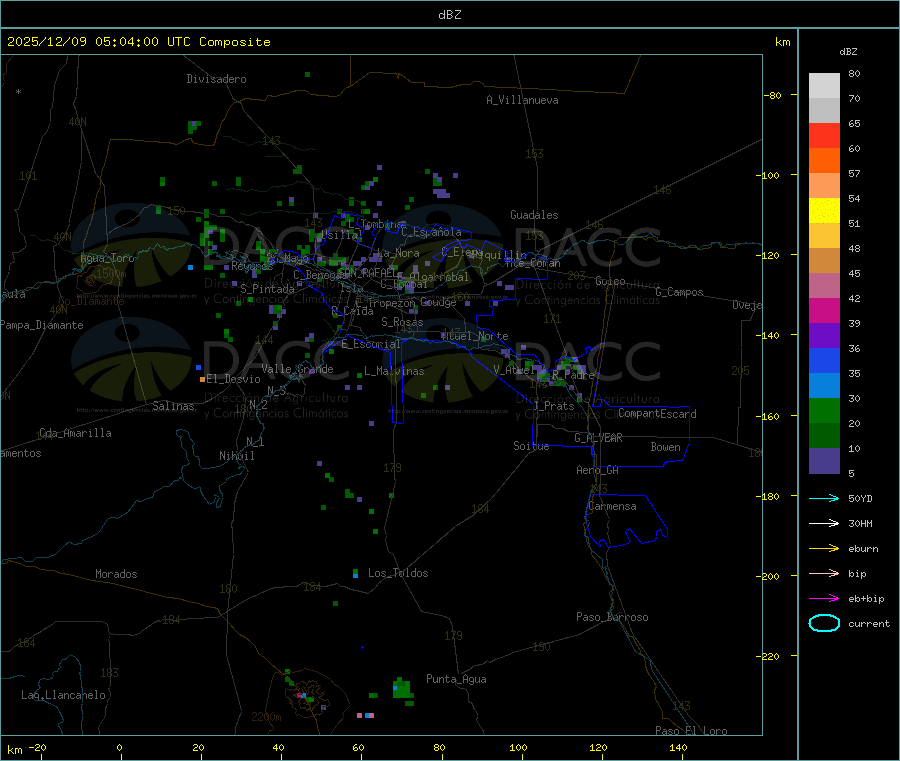Click the 'Paso_El_Loro' map label

click(691, 731)
